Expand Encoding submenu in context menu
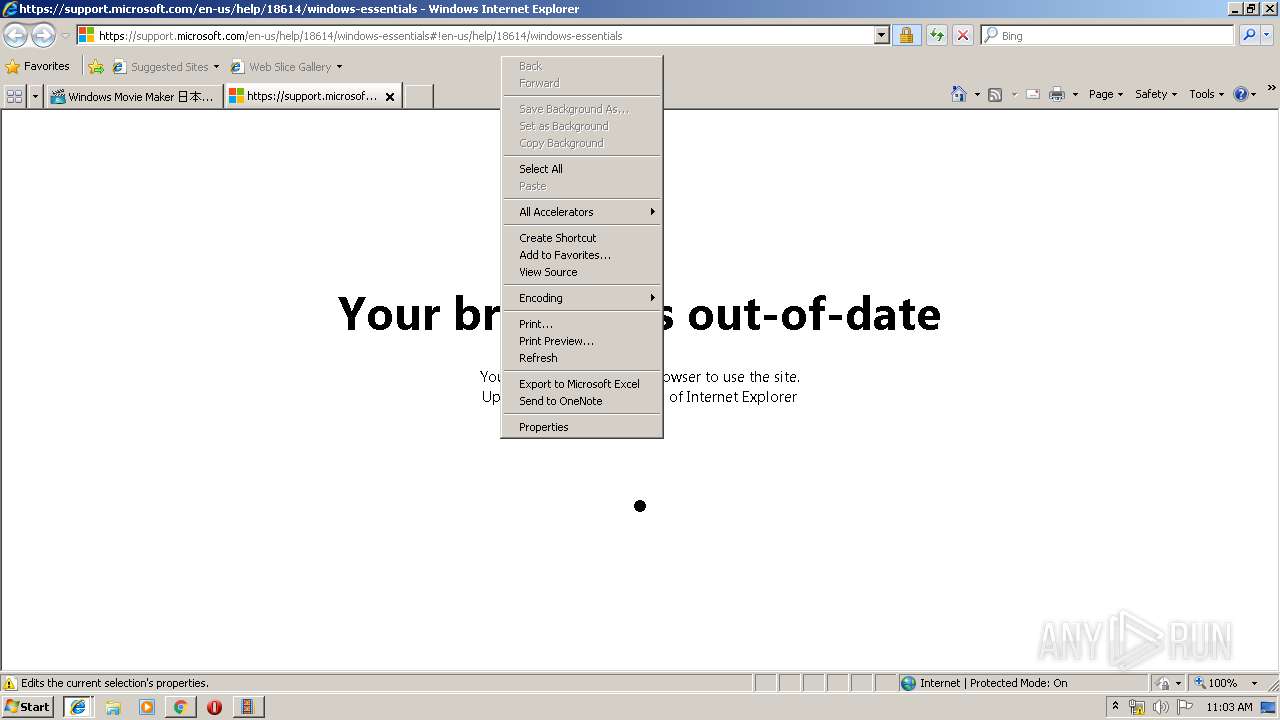Screen dimensions: 1280x720 (582, 298)
